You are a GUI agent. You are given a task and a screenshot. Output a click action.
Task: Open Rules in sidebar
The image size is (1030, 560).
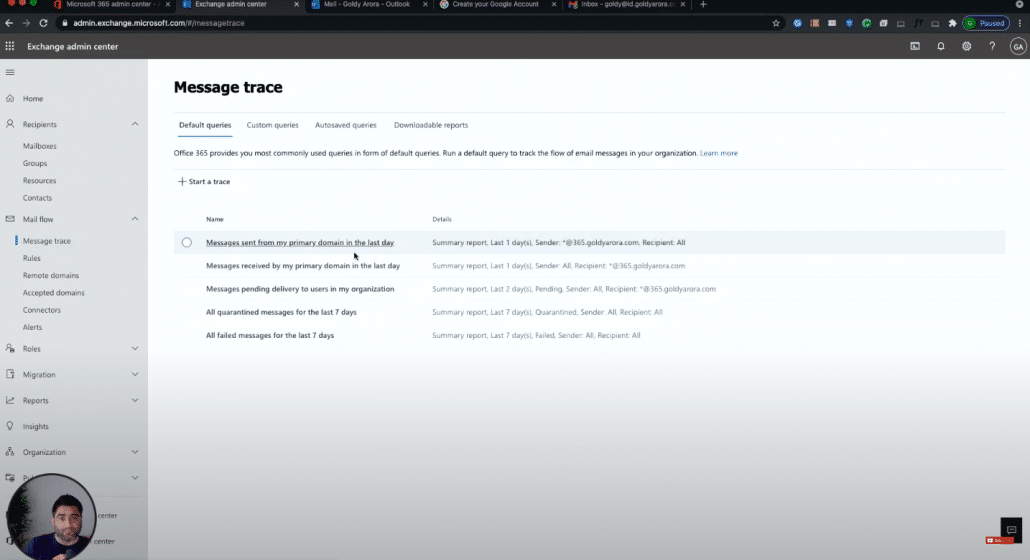(x=32, y=258)
